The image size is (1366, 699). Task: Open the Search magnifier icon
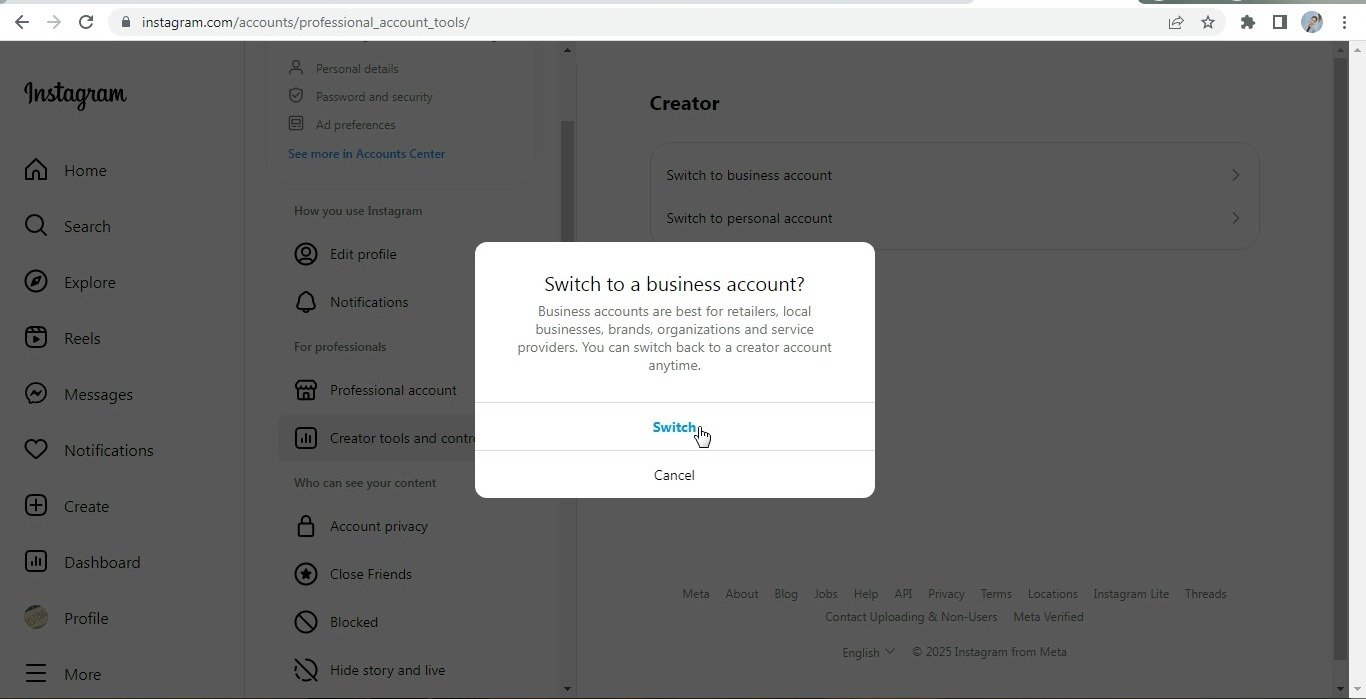36,226
